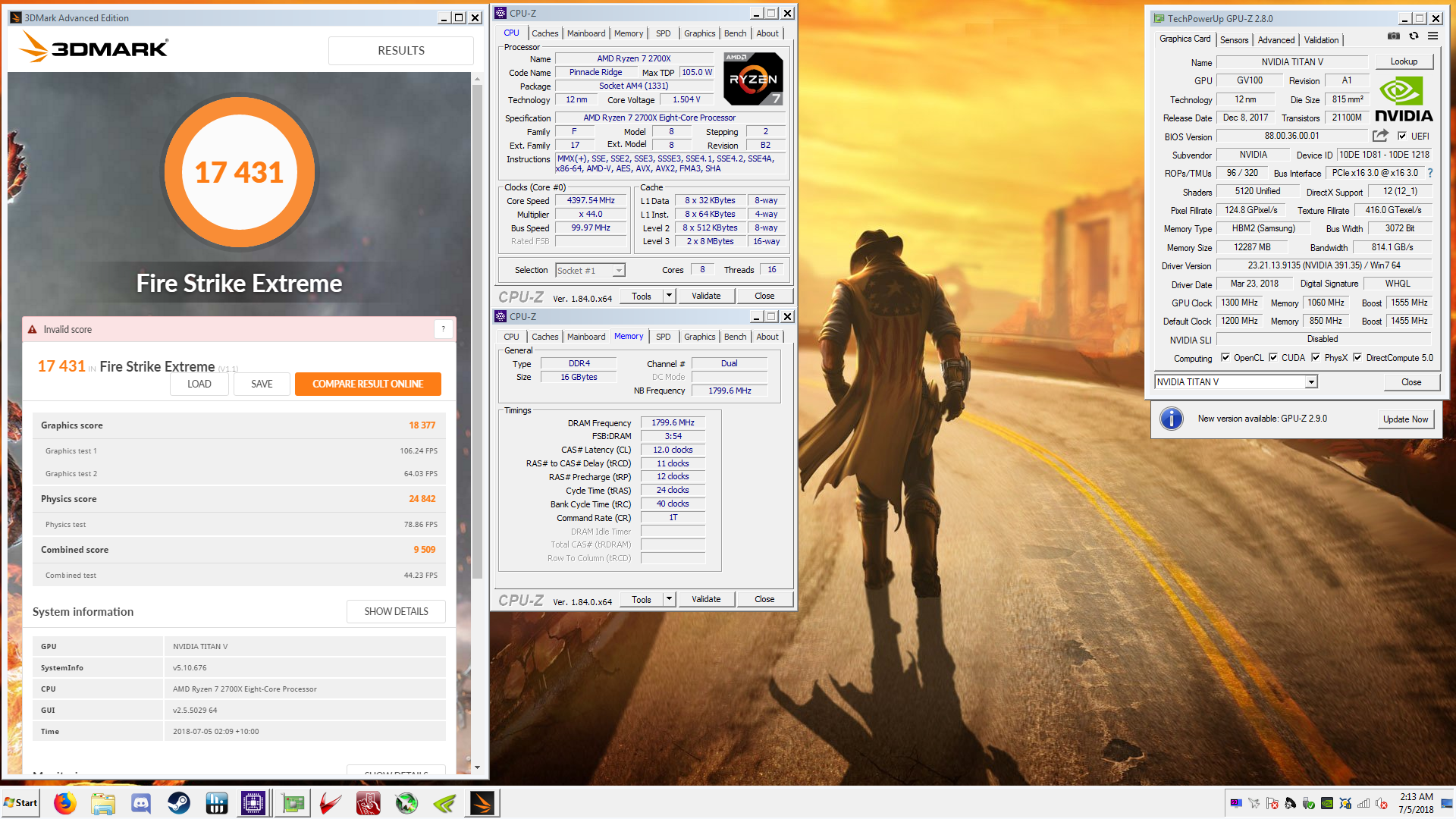Image resolution: width=1456 pixels, height=819 pixels.
Task: Click the Graphics score value 18 377
Action: coord(422,425)
